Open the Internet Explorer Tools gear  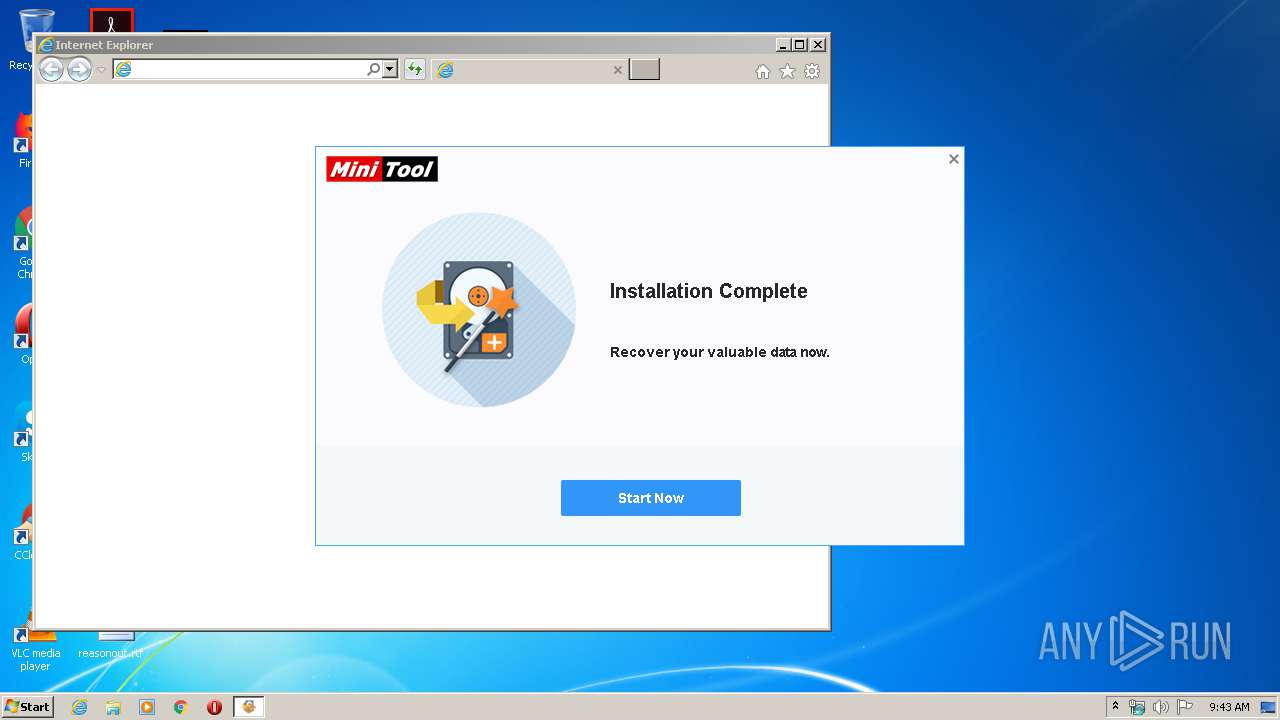[812, 71]
